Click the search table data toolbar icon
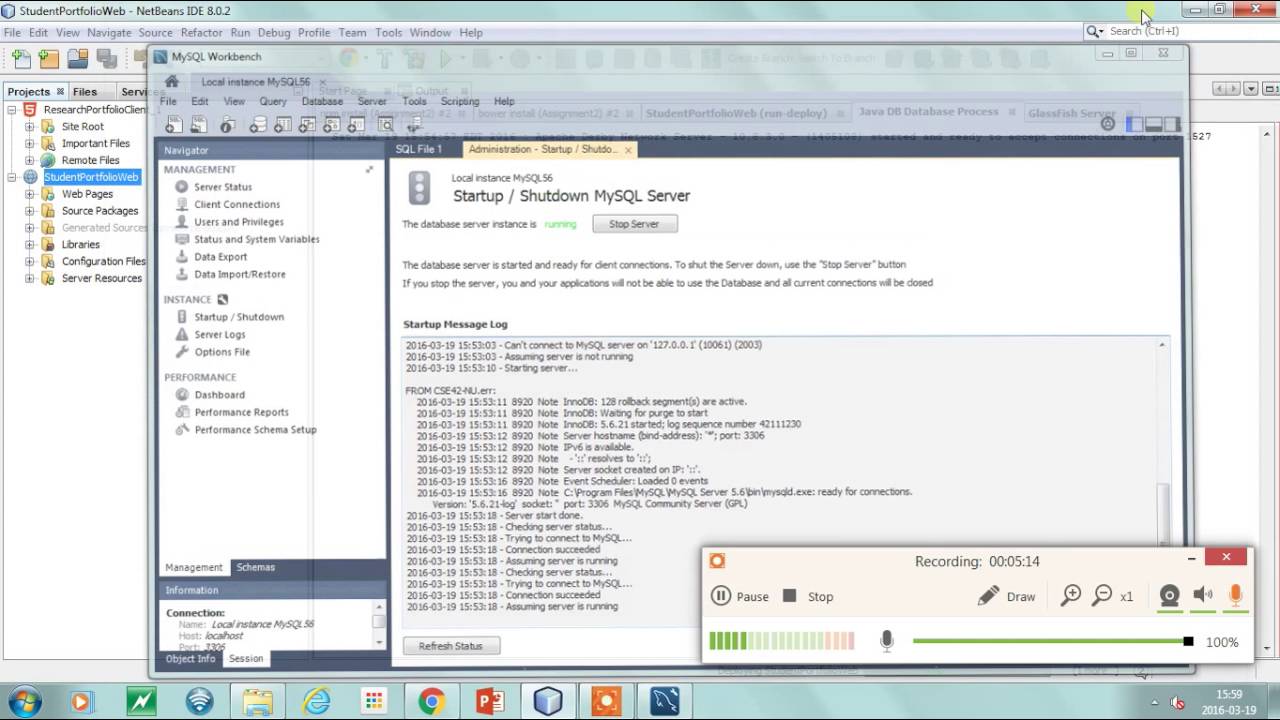The image size is (1280, 720). tap(385, 125)
